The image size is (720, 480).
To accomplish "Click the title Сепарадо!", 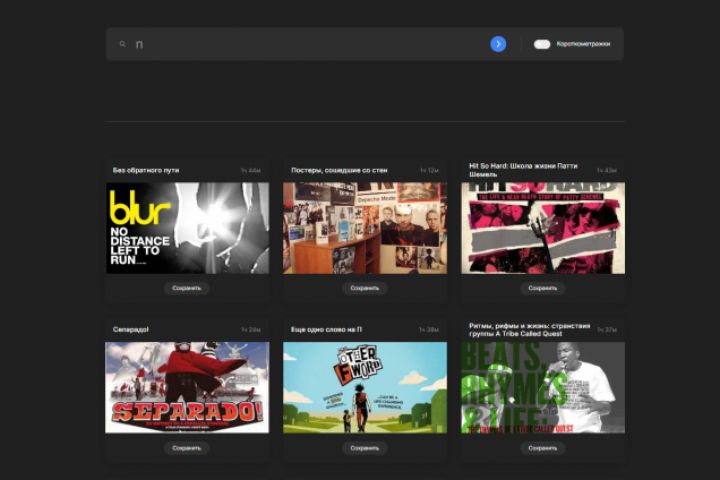I will (x=131, y=330).
